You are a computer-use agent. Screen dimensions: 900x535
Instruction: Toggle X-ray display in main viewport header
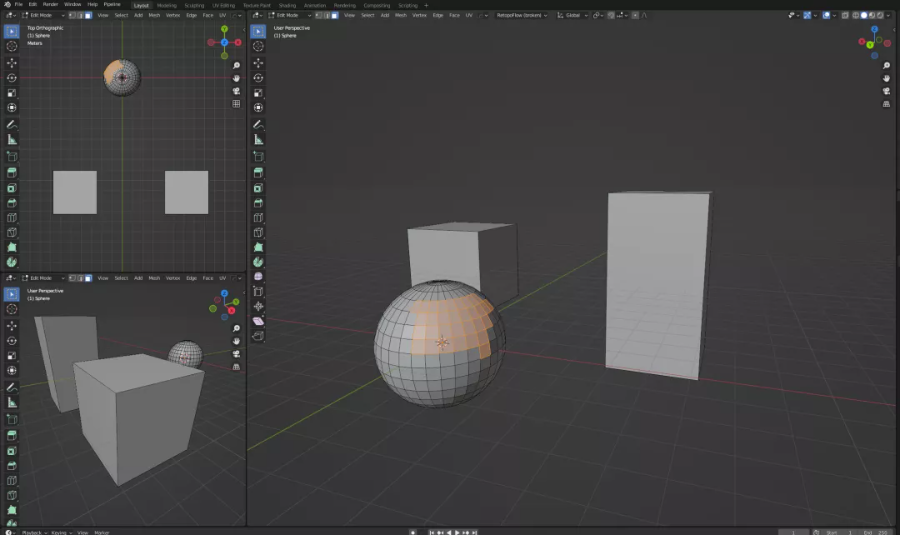click(845, 15)
